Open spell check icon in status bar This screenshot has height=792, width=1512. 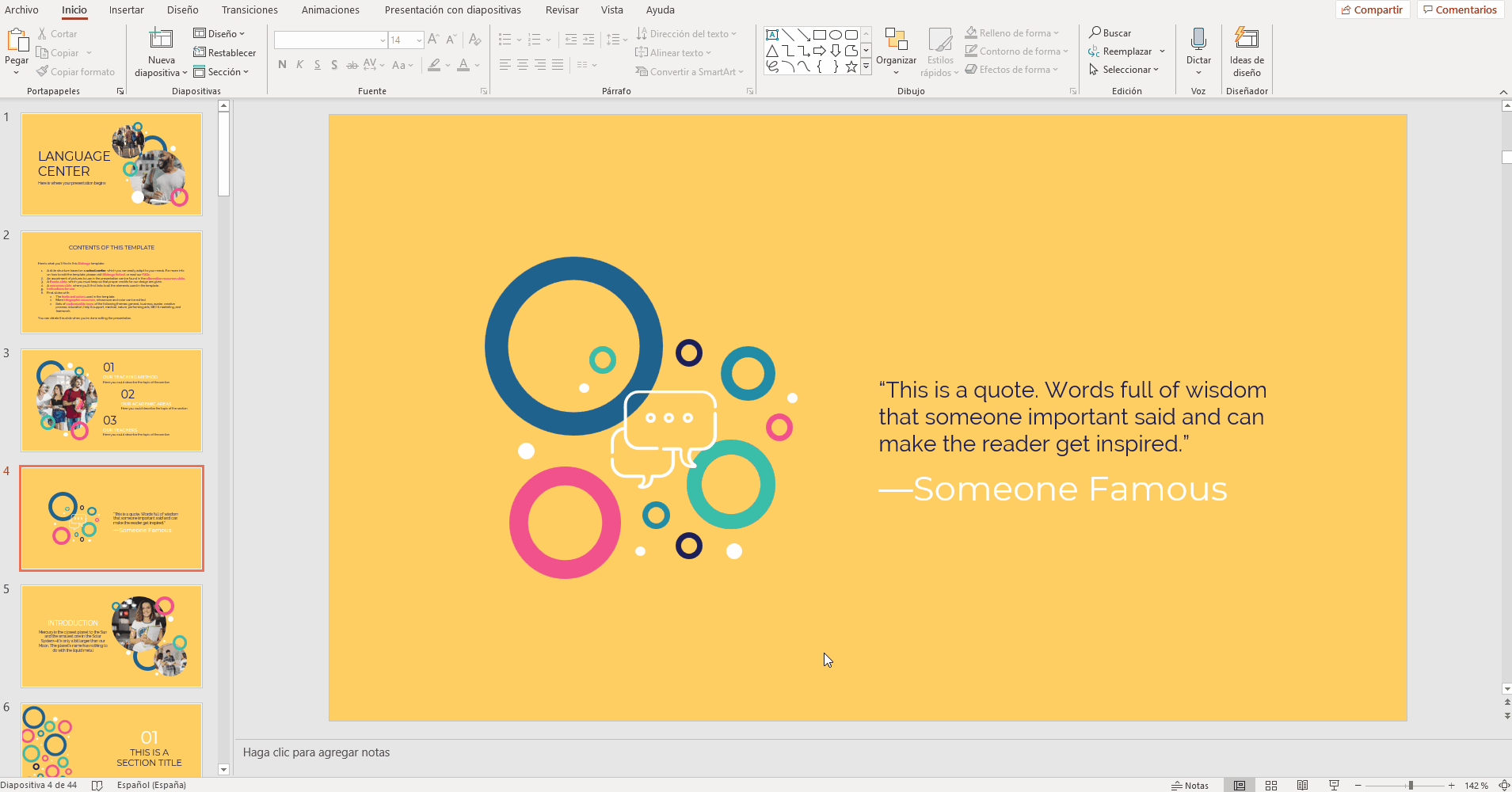coord(97,785)
